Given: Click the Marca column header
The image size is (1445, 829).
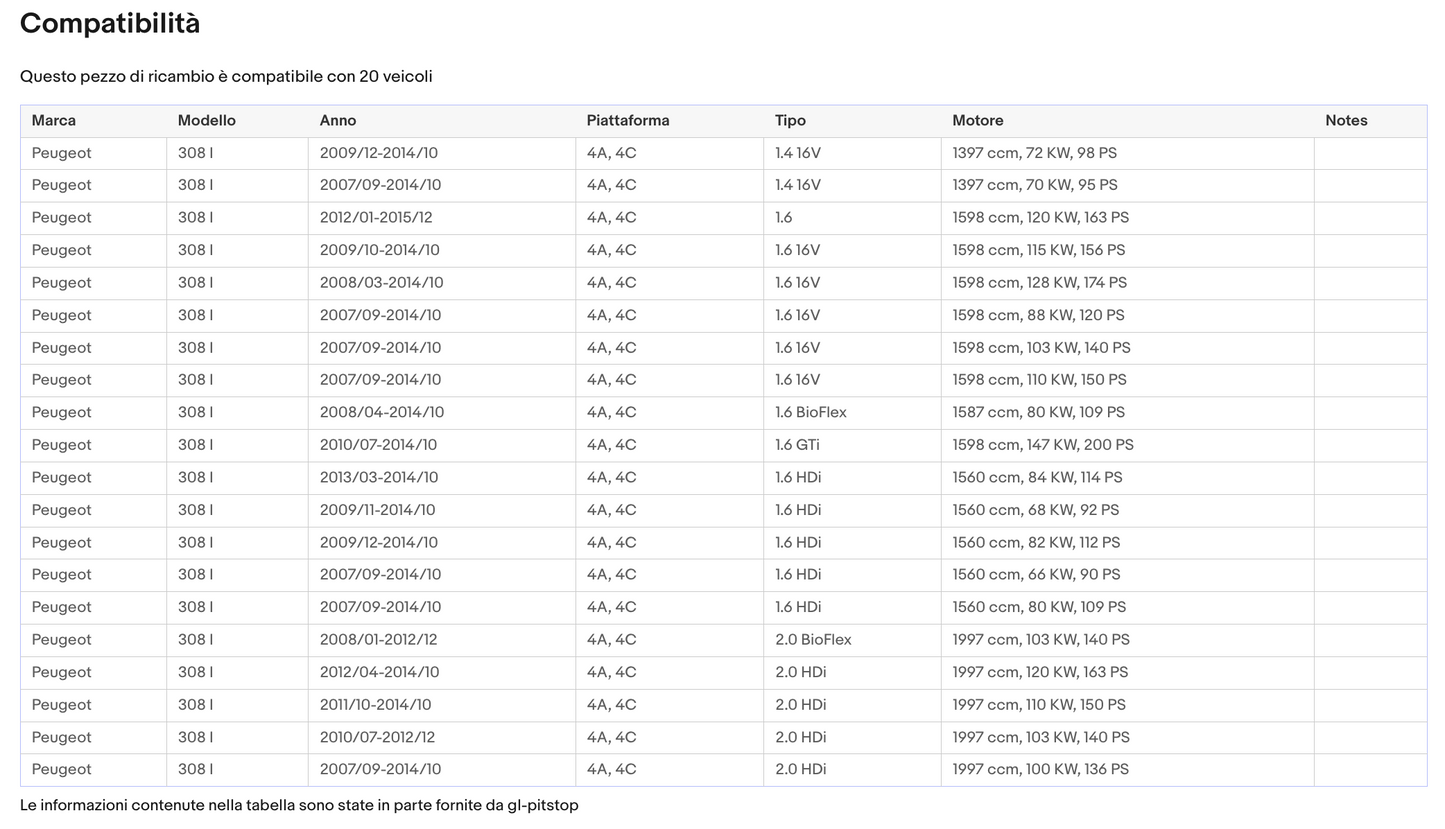Looking at the screenshot, I should [54, 121].
